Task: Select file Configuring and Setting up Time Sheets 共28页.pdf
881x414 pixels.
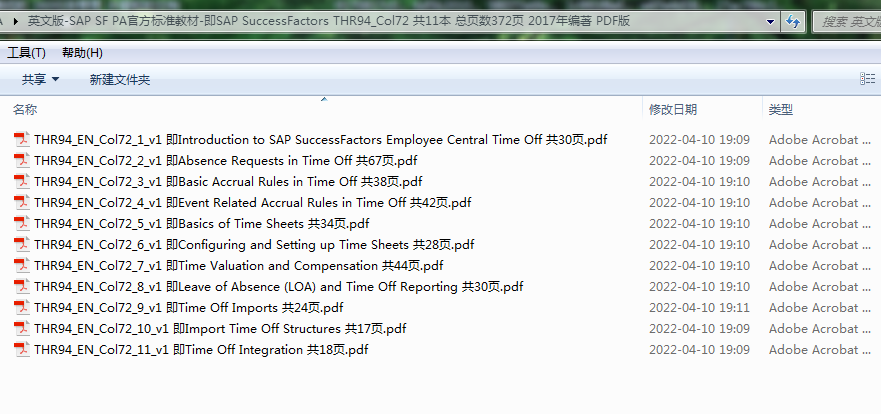Action: point(254,244)
